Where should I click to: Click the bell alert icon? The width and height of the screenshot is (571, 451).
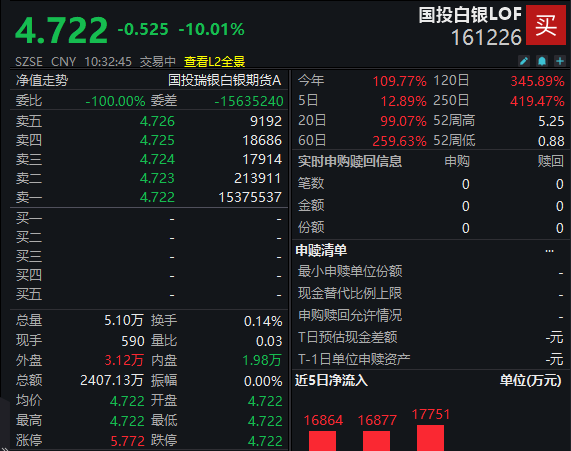point(542,61)
